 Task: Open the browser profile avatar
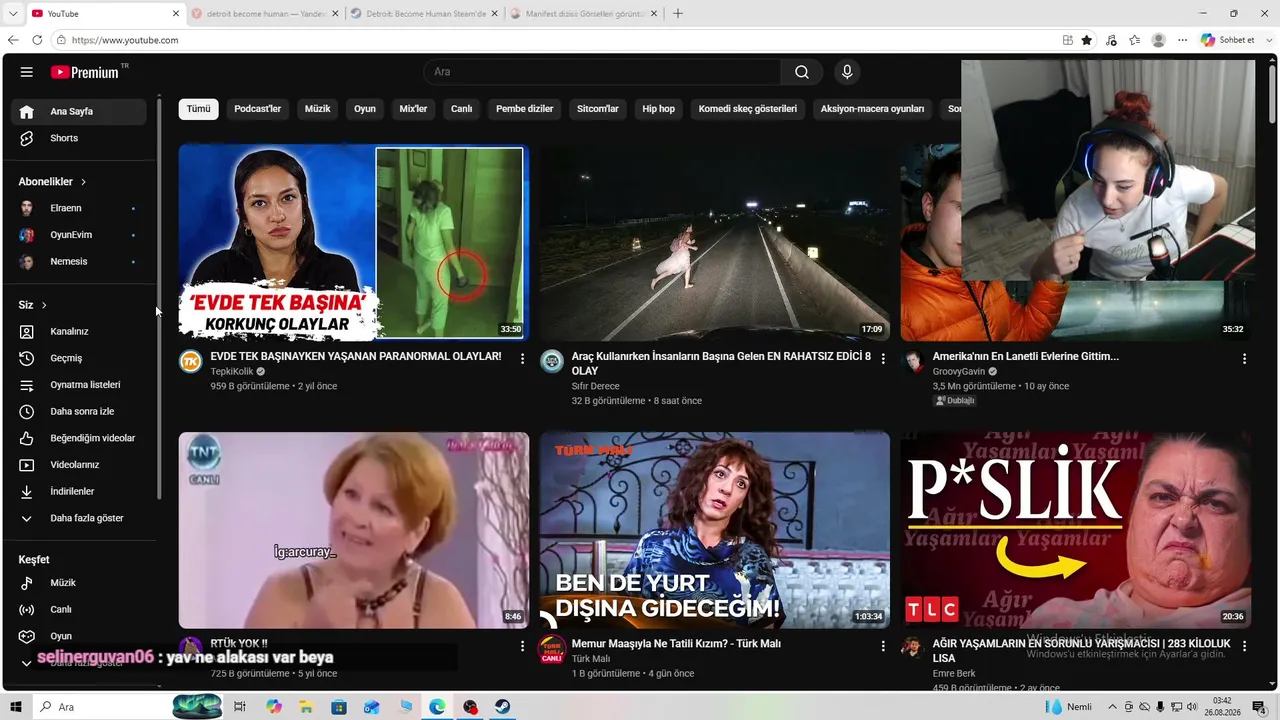(1159, 40)
